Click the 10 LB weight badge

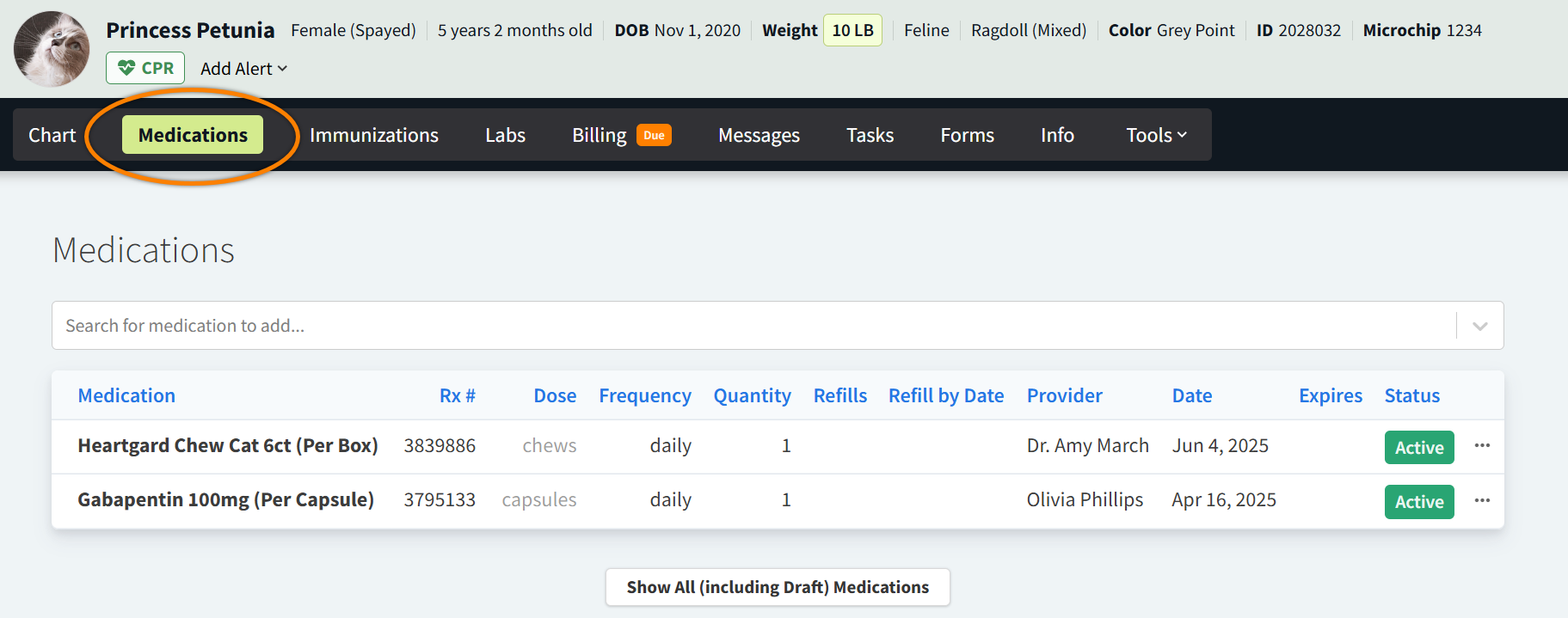(852, 31)
